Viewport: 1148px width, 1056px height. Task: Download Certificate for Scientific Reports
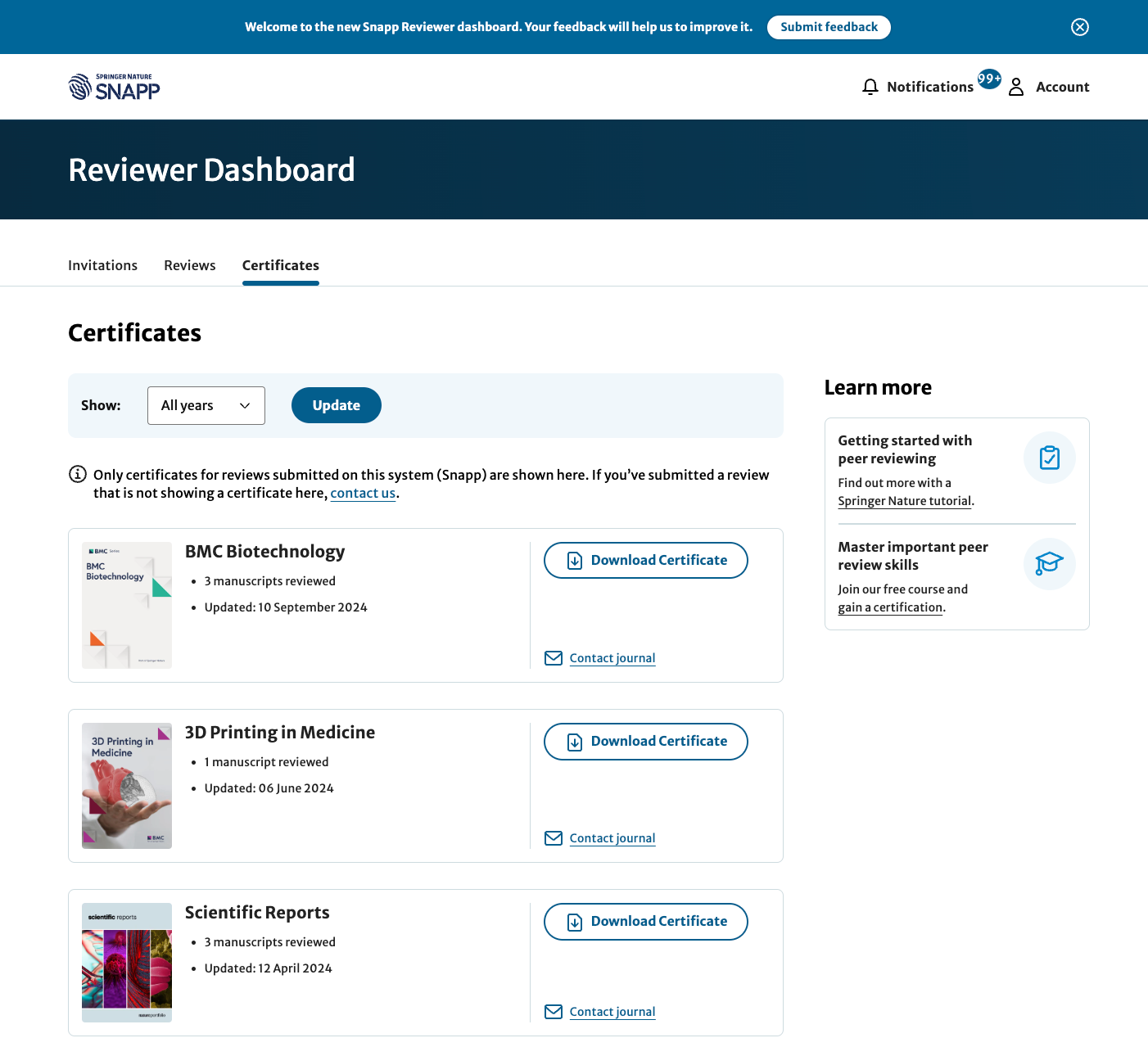click(x=646, y=921)
